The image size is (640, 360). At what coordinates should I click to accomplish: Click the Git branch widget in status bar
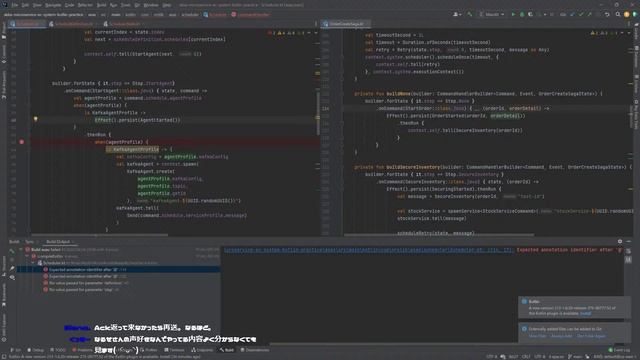575,356
